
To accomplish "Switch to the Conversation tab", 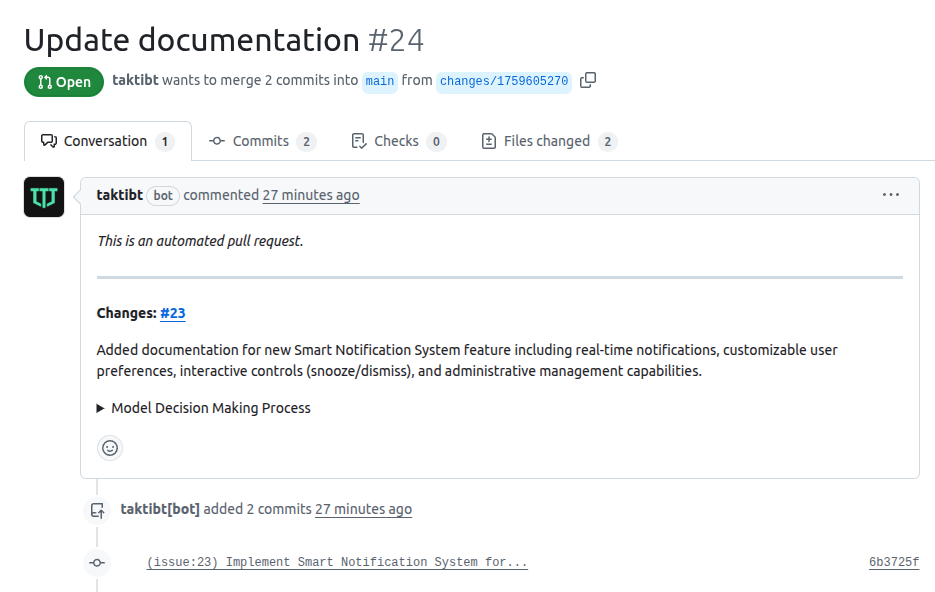I will click(106, 141).
